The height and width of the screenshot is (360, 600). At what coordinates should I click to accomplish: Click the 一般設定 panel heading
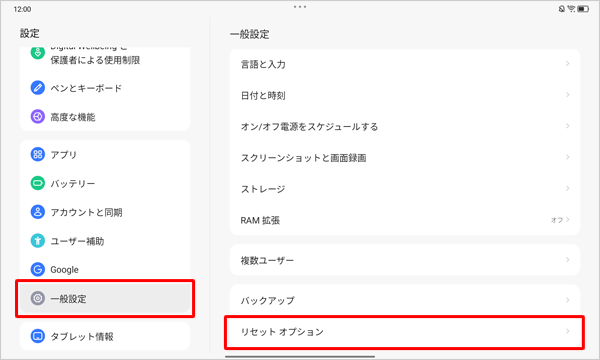coord(249,34)
